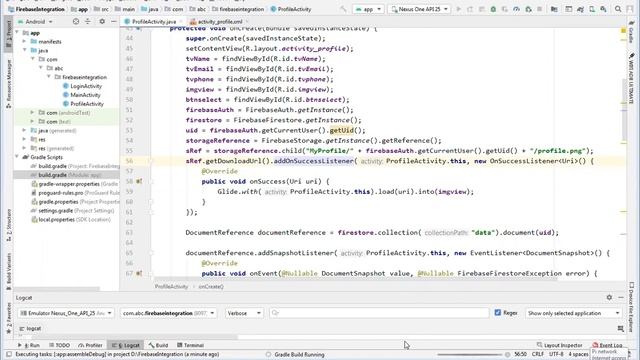
Task: Click the override gutter icon beside onEvent
Action: [139, 273]
